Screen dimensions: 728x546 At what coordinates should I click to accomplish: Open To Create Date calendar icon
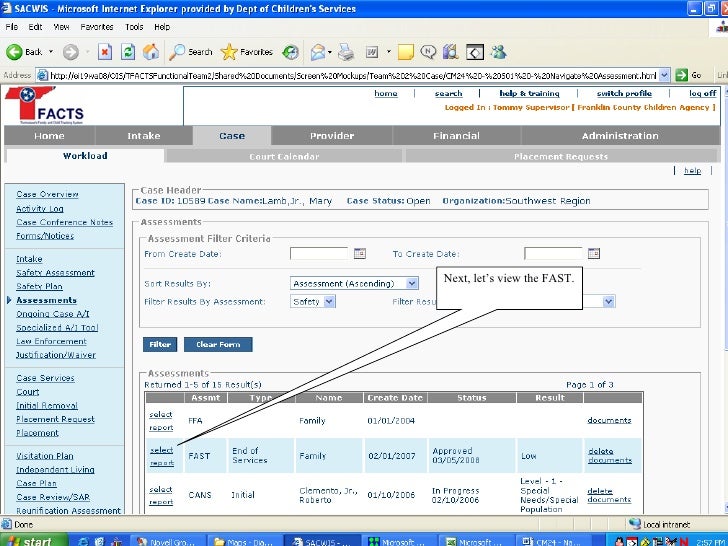[x=594, y=254]
